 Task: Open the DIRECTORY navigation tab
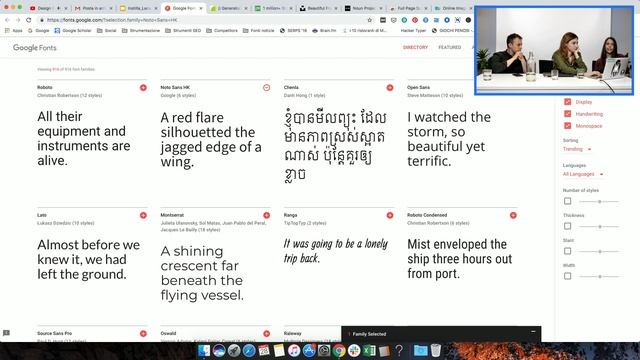coord(415,47)
